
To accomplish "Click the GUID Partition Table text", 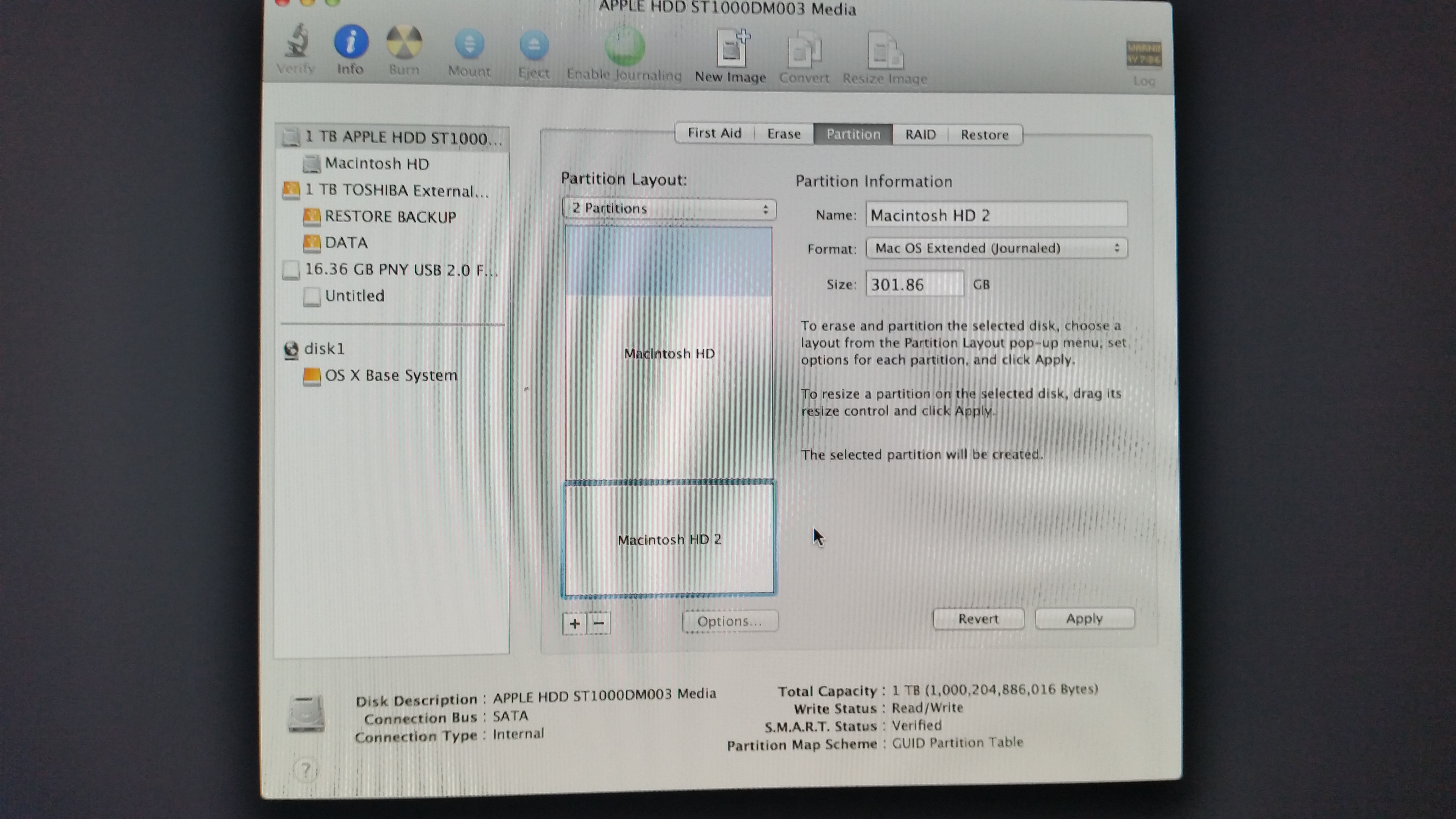I will 957,742.
